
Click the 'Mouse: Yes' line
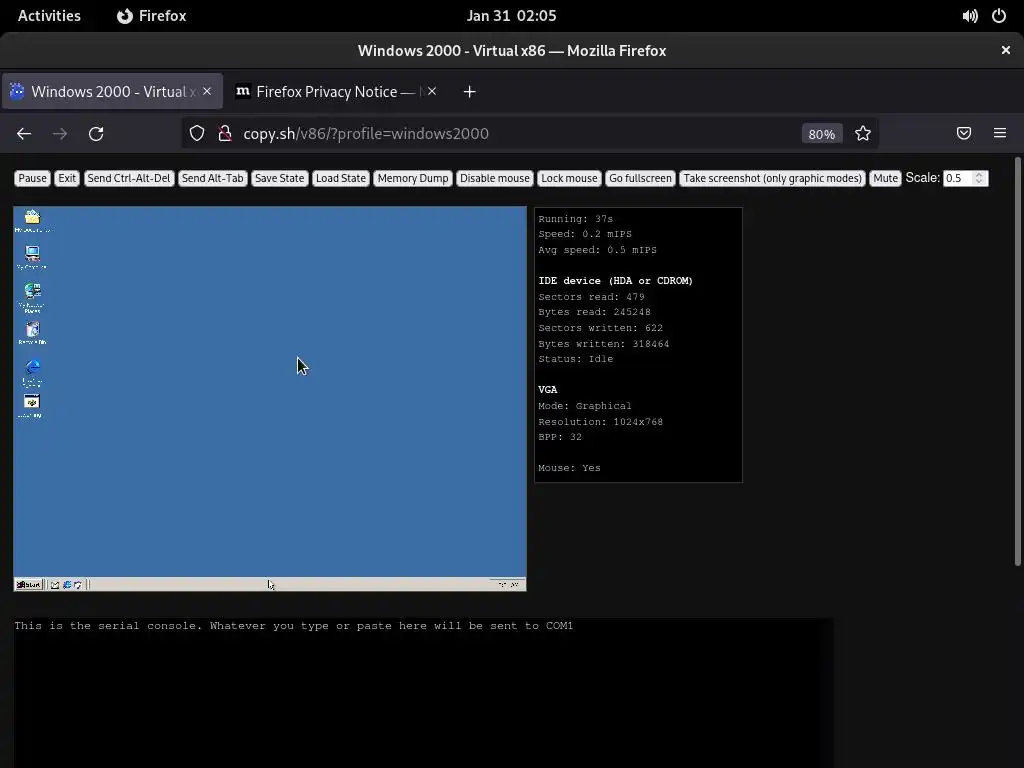click(569, 468)
